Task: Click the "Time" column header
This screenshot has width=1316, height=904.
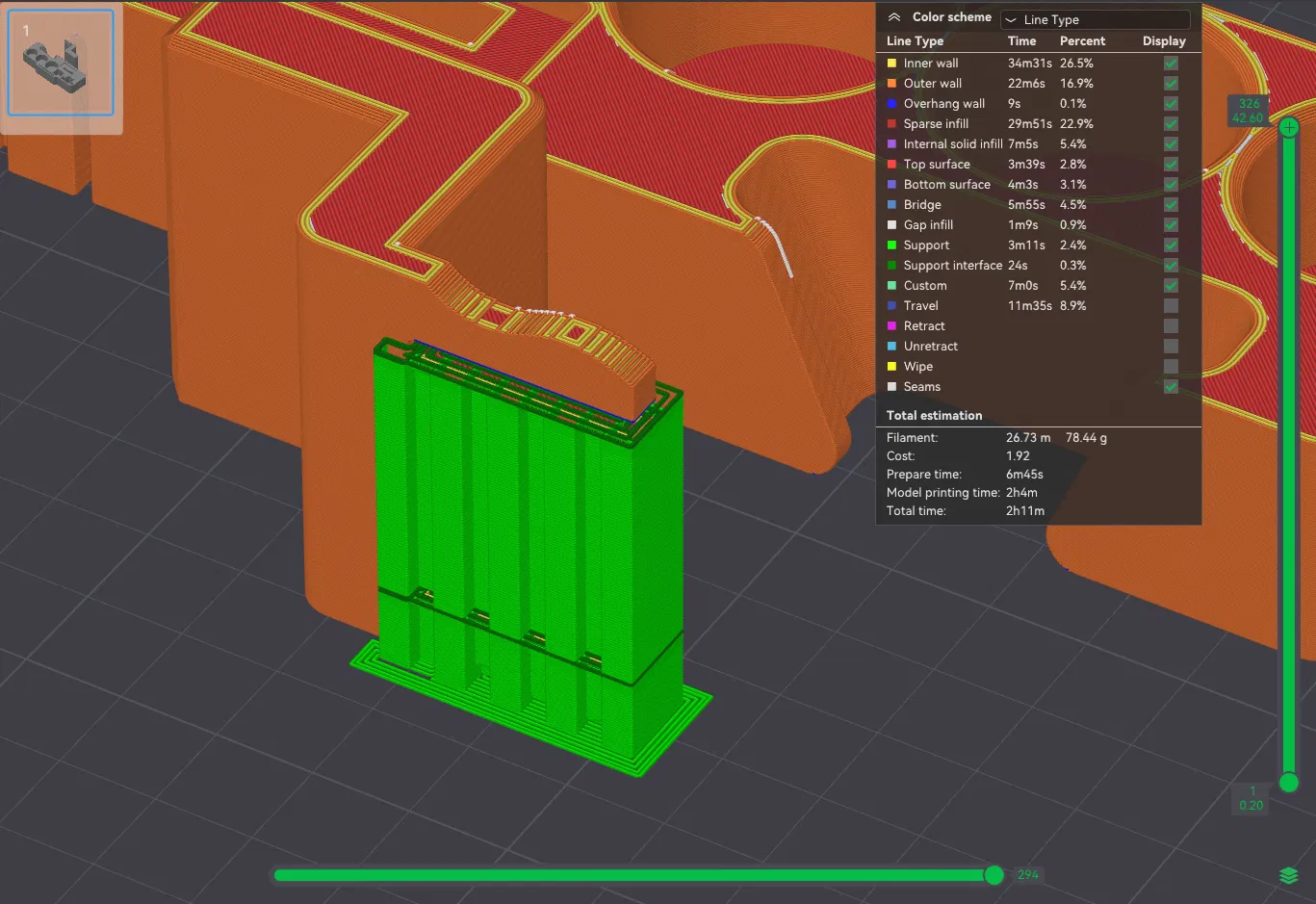Action: tap(1021, 41)
